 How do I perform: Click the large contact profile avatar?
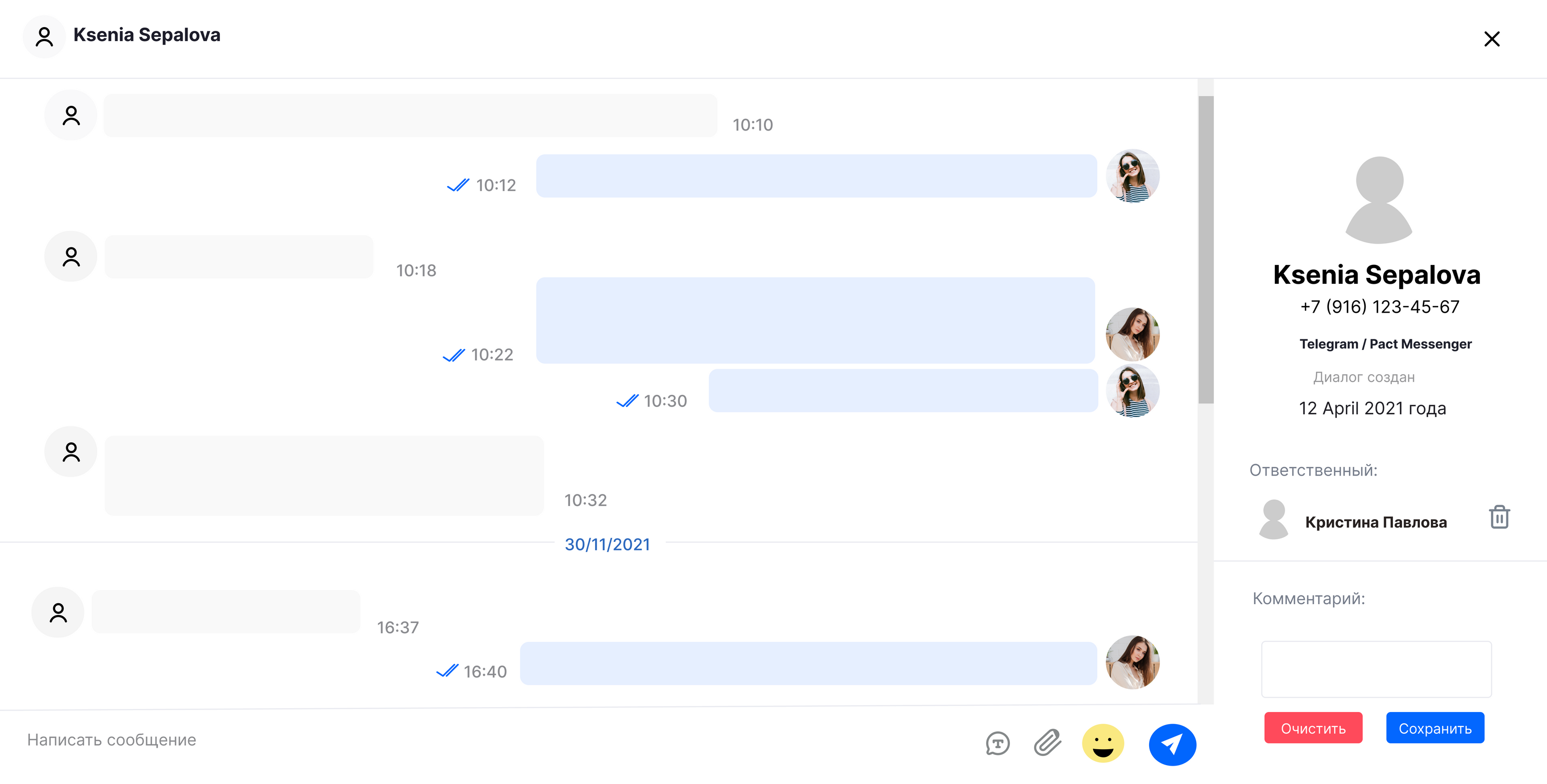click(x=1379, y=200)
